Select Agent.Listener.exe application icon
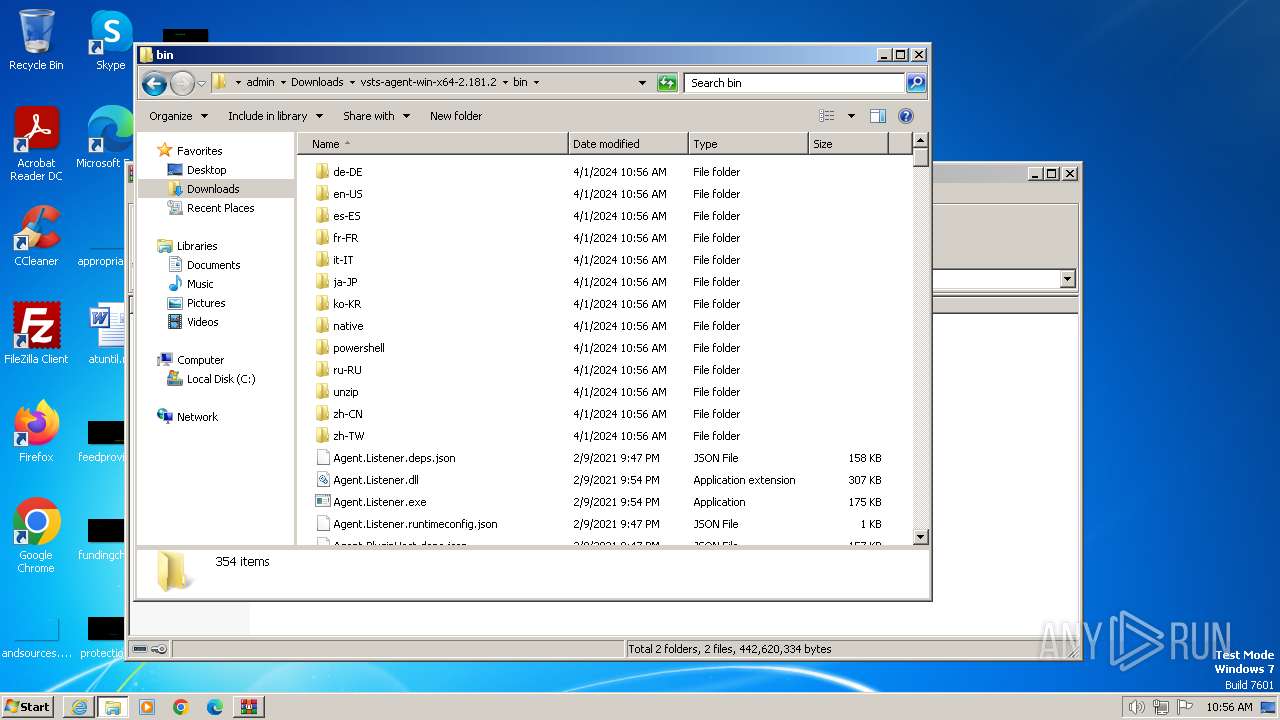 [x=322, y=502]
